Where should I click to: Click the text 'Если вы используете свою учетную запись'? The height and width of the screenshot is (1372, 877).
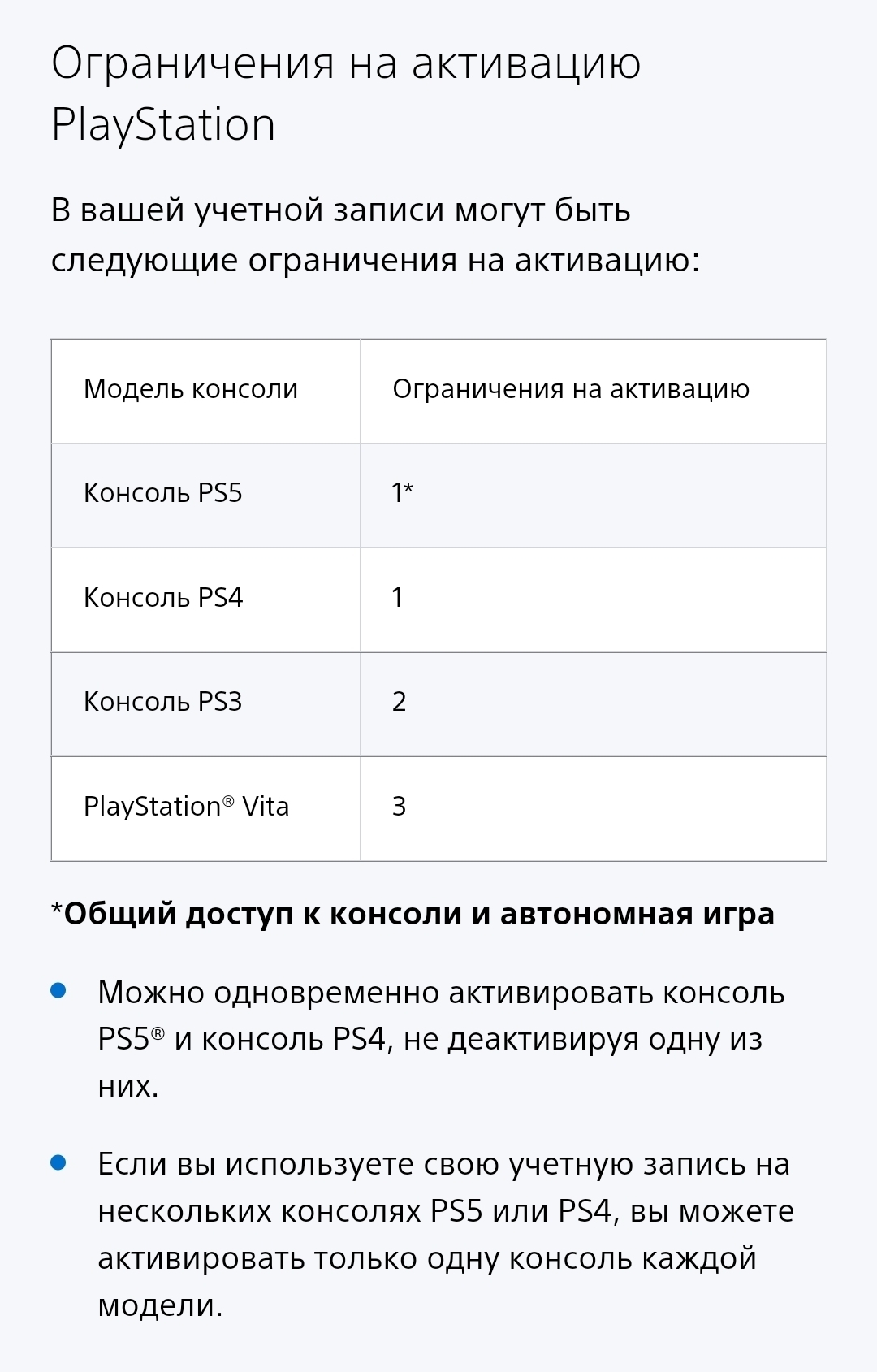coord(443,1165)
